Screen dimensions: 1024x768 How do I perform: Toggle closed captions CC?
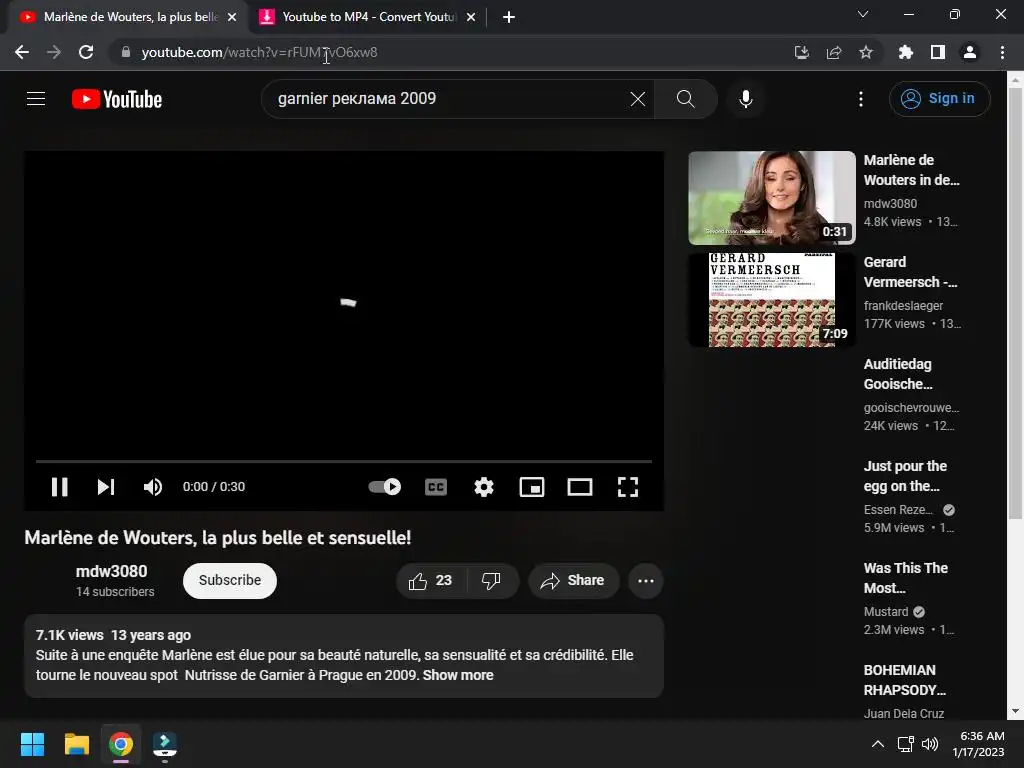[x=436, y=487]
